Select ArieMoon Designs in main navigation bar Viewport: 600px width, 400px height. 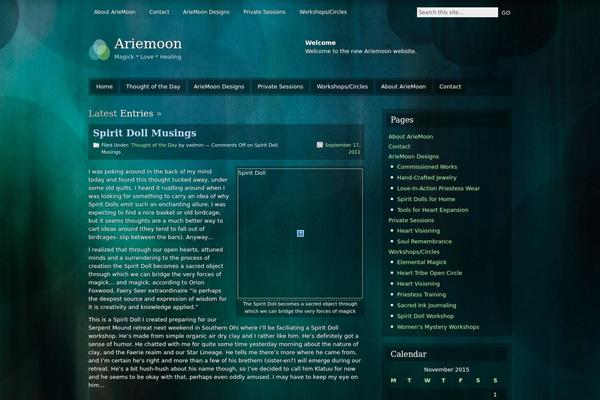coord(218,87)
